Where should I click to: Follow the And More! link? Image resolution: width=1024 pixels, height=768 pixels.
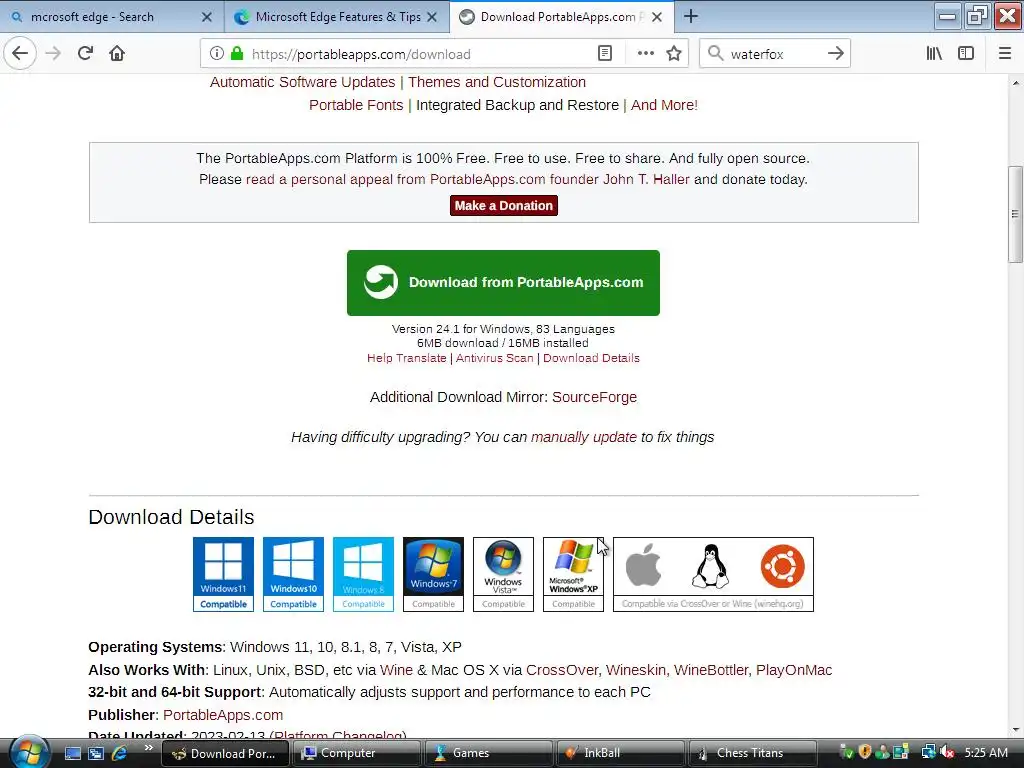[664, 105]
